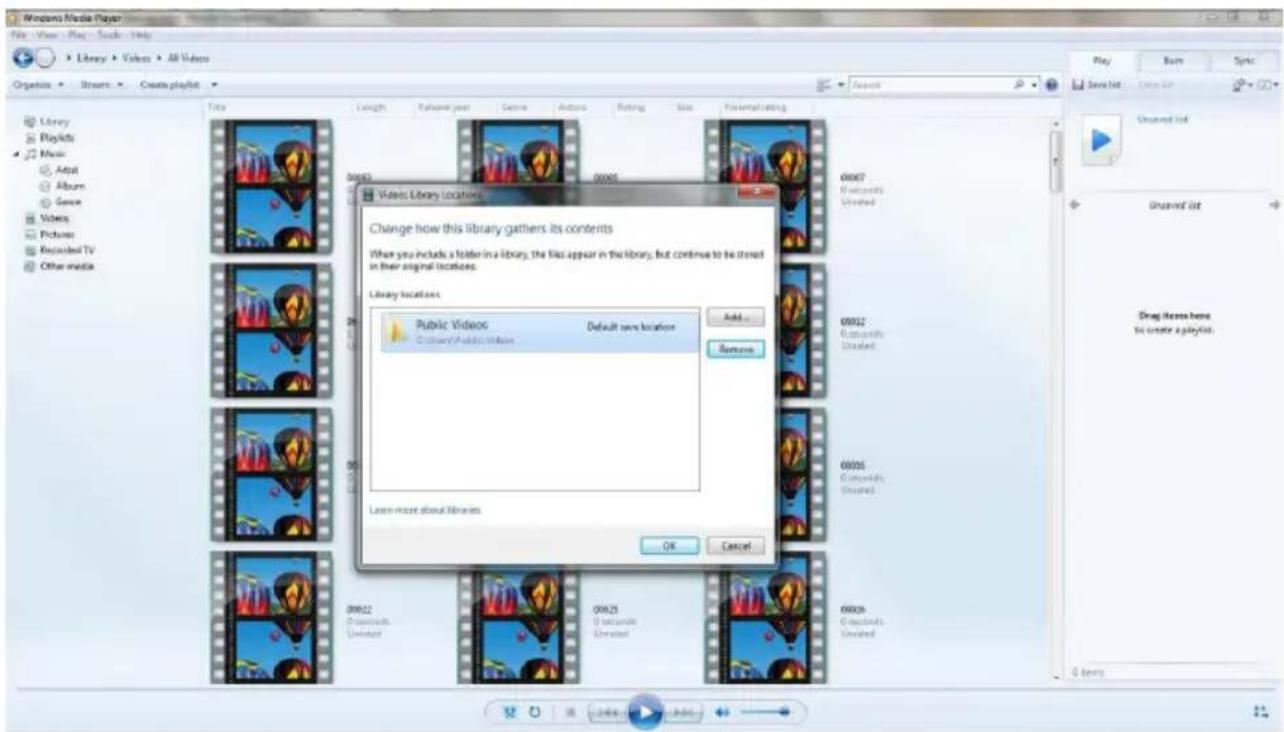Click Cancel in the library dialog
The image size is (1284, 732).
[736, 546]
